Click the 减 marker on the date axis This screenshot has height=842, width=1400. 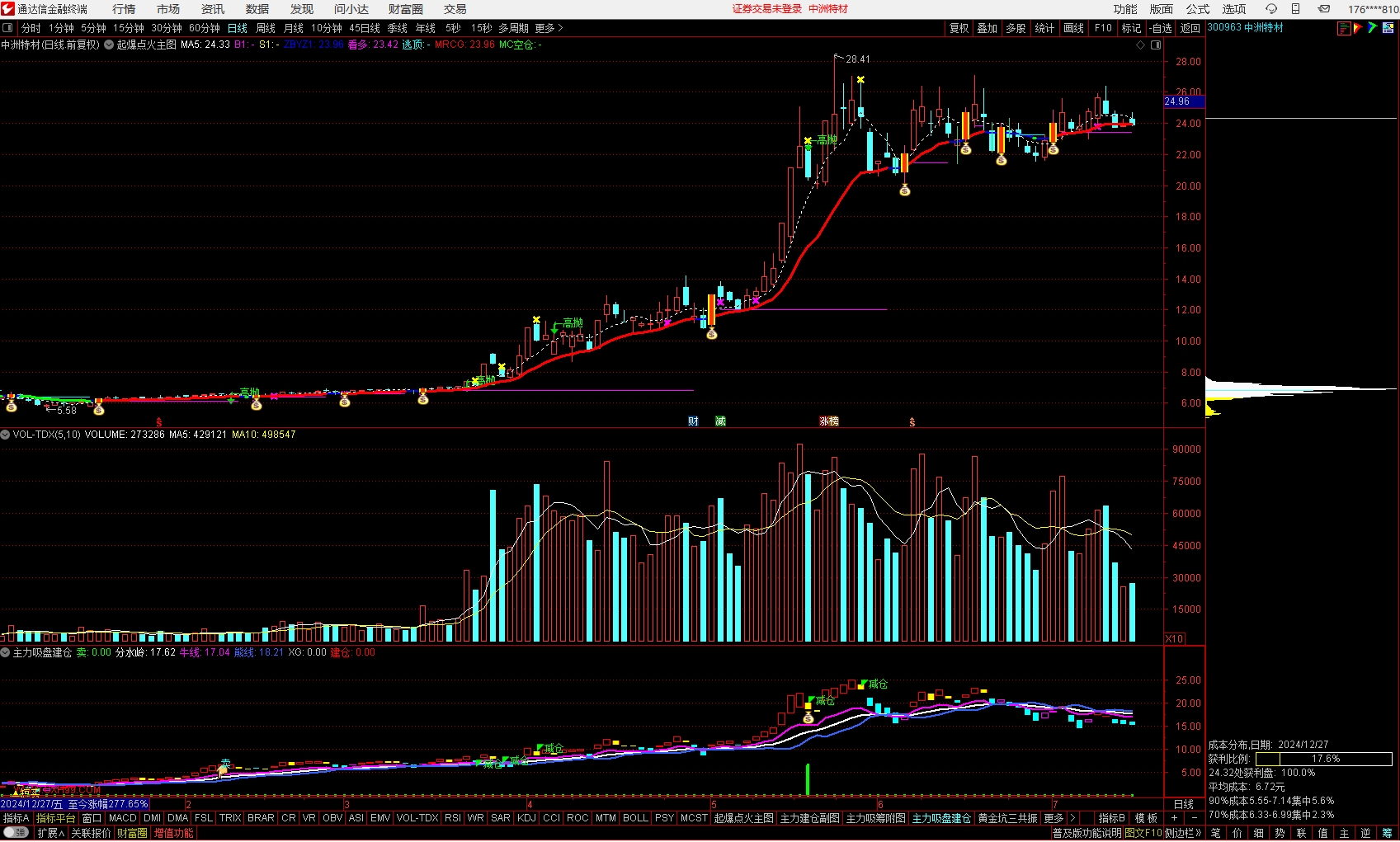click(720, 421)
